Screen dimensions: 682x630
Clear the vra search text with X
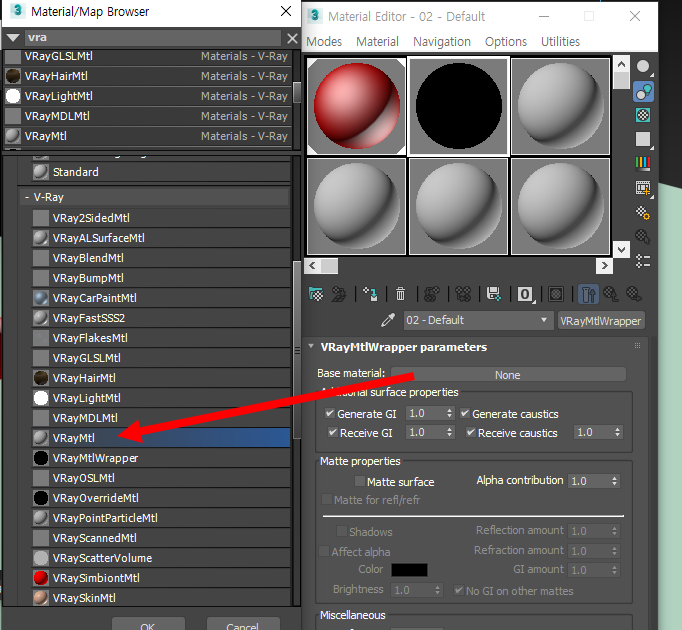[x=292, y=38]
